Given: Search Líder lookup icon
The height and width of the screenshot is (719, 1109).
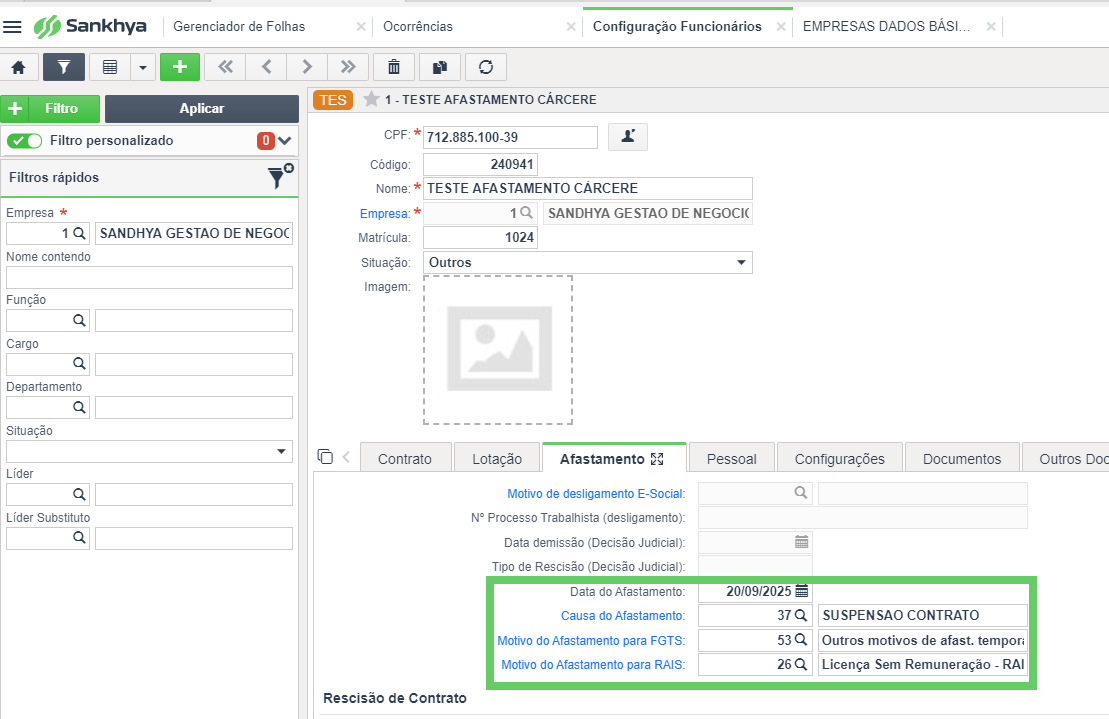Looking at the screenshot, I should (x=79, y=494).
